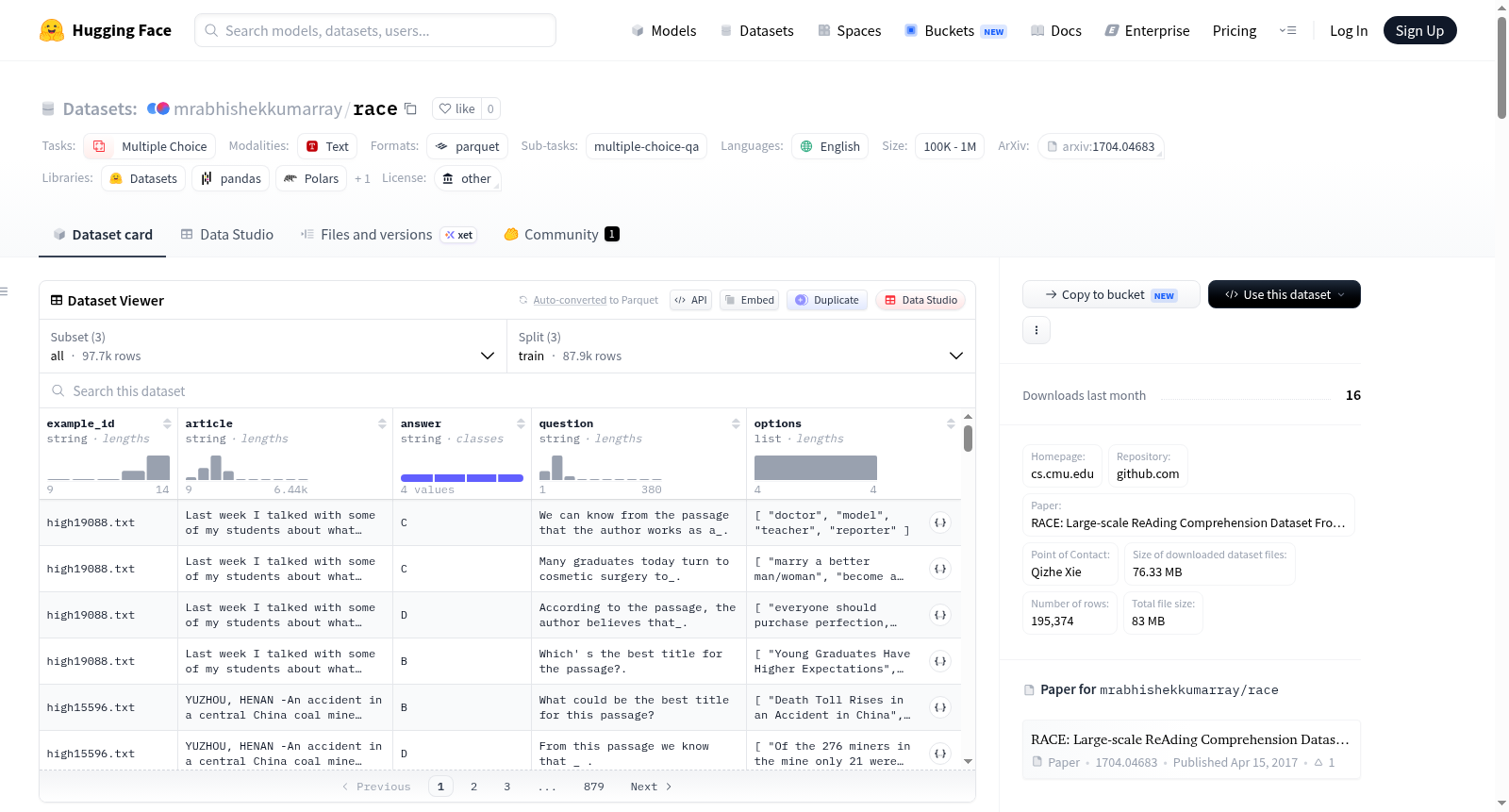Viewport: 1509px width, 812px height.
Task: Upvote the RACE paper with the triangle icon
Action: (1318, 762)
